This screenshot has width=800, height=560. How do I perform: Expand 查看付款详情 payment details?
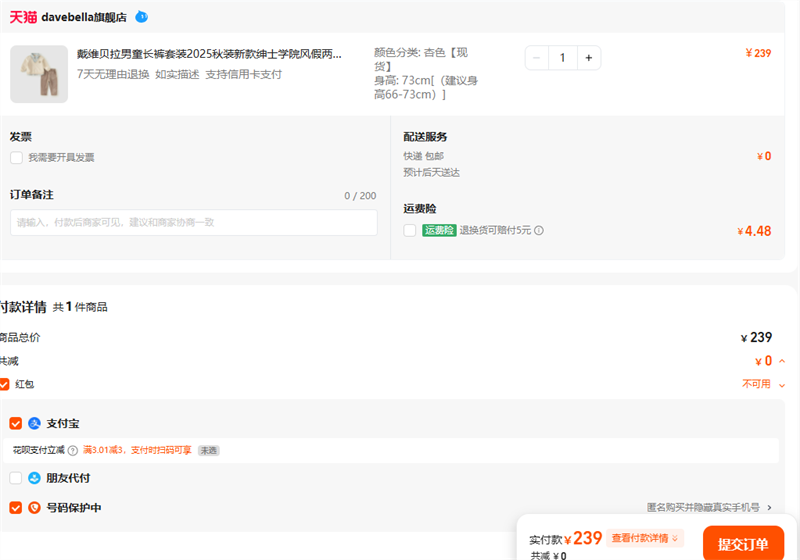click(x=645, y=539)
